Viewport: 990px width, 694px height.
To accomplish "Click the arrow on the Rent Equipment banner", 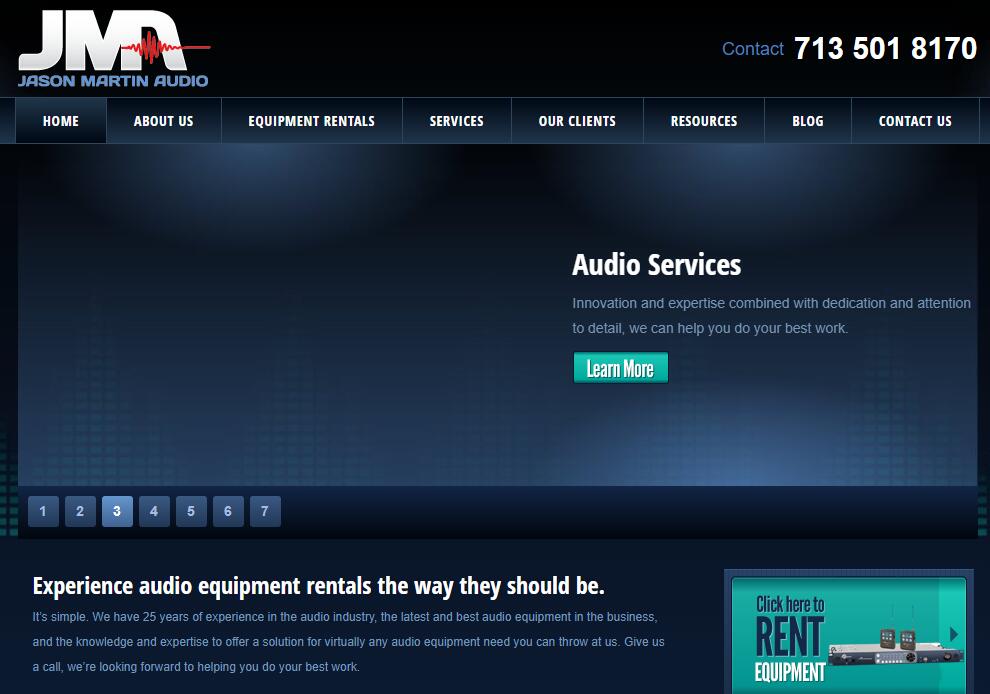I will 954,633.
